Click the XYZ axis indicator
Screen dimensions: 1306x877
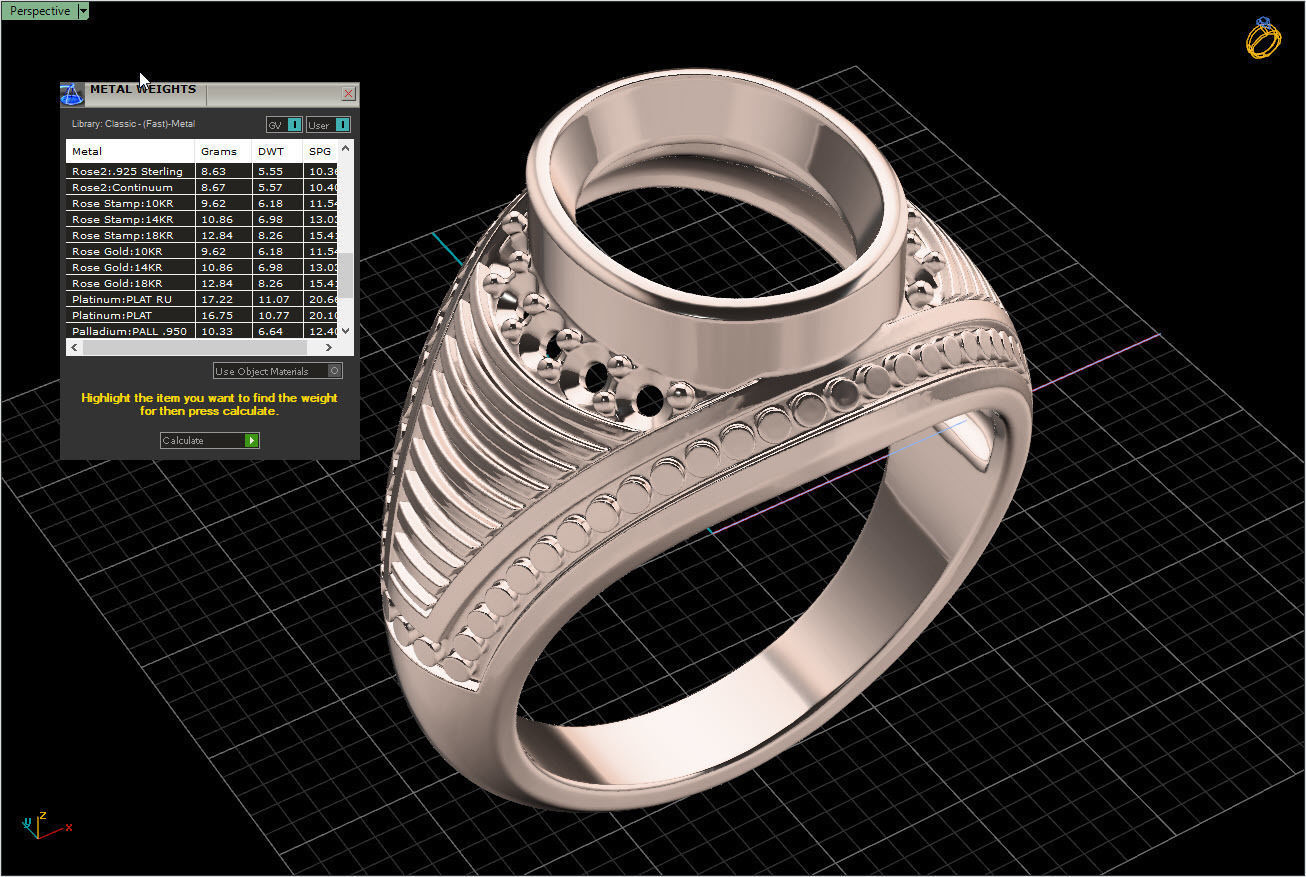(x=45, y=824)
